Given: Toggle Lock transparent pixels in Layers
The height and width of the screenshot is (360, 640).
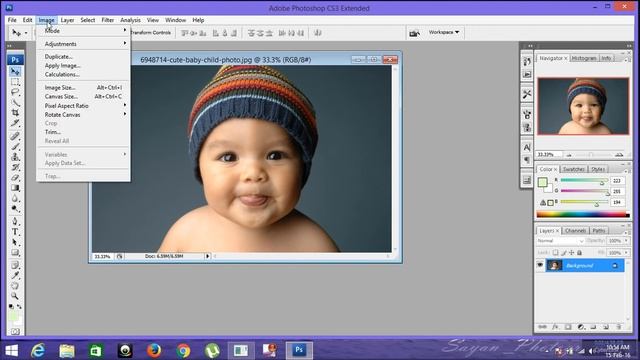Looking at the screenshot, I should click(x=556, y=253).
